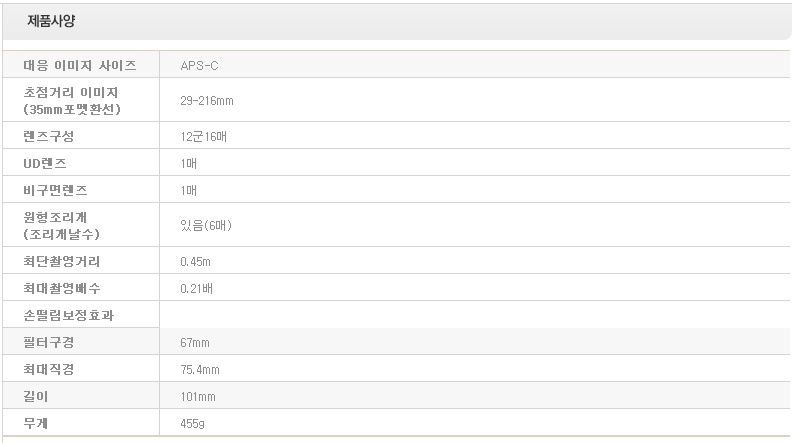Select the 0.45m distance value

tap(196, 261)
